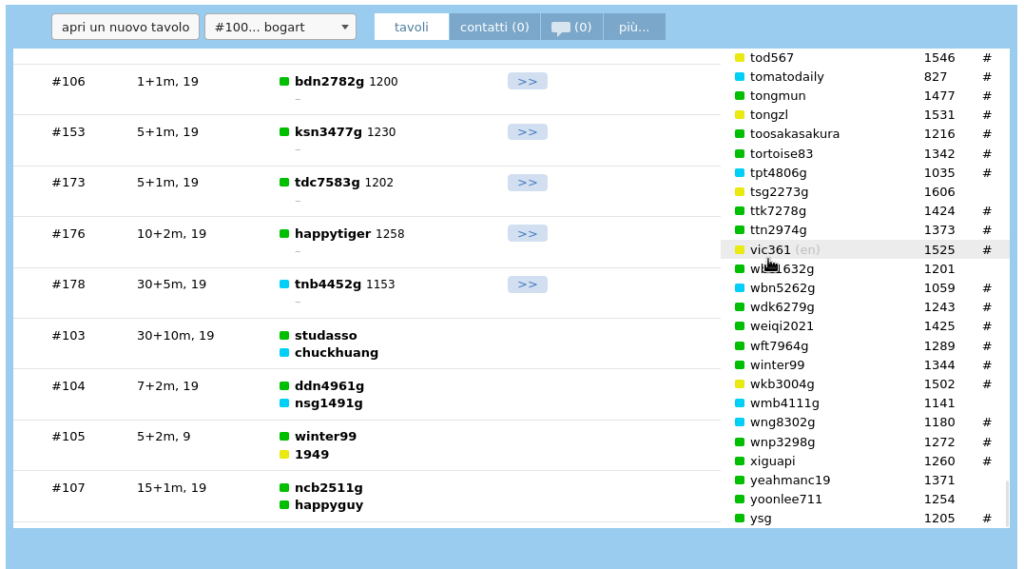
Task: Select yoonlee711 in the player list
Action: click(x=786, y=499)
